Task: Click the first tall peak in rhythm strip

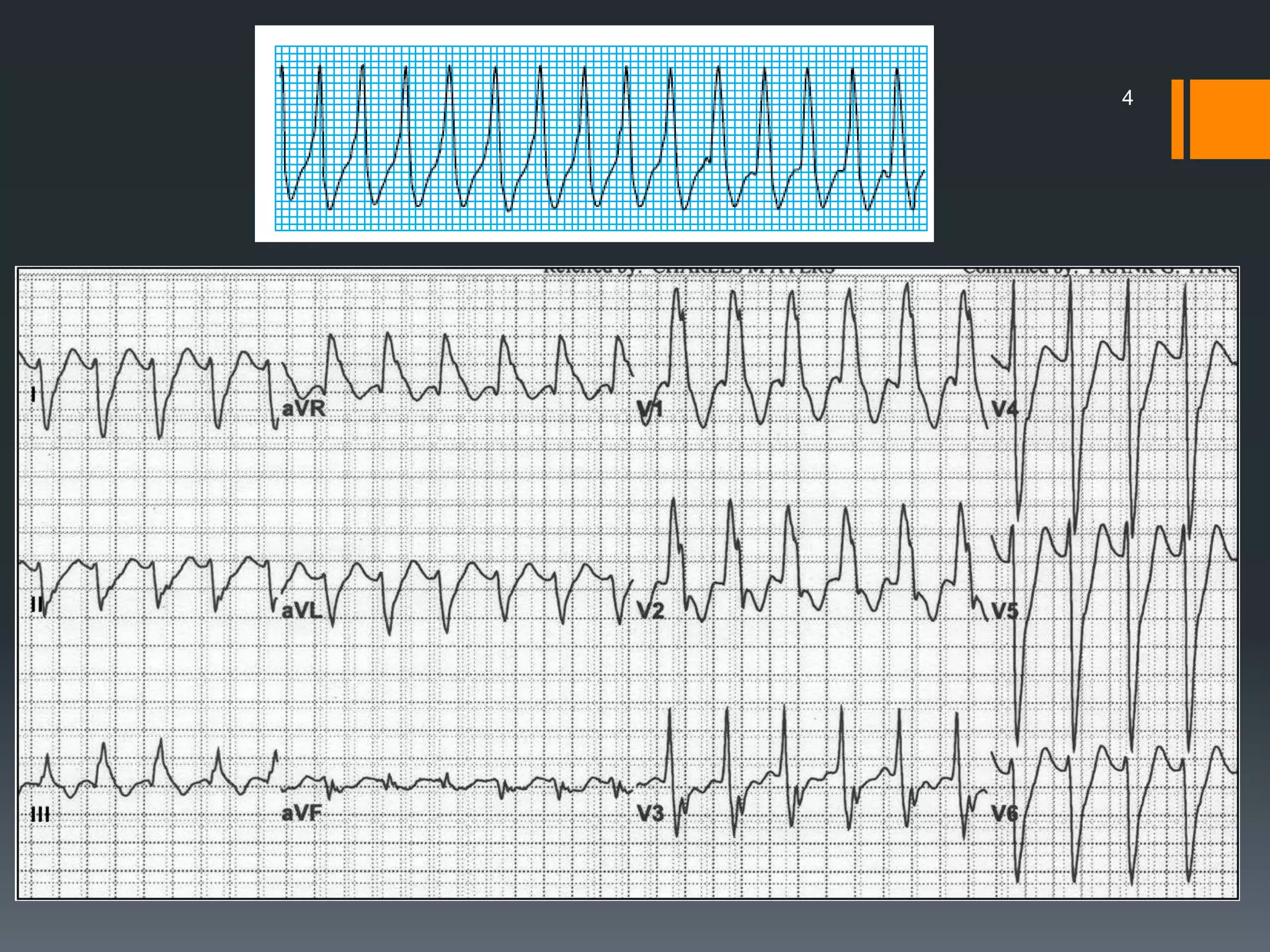Action: (320, 69)
